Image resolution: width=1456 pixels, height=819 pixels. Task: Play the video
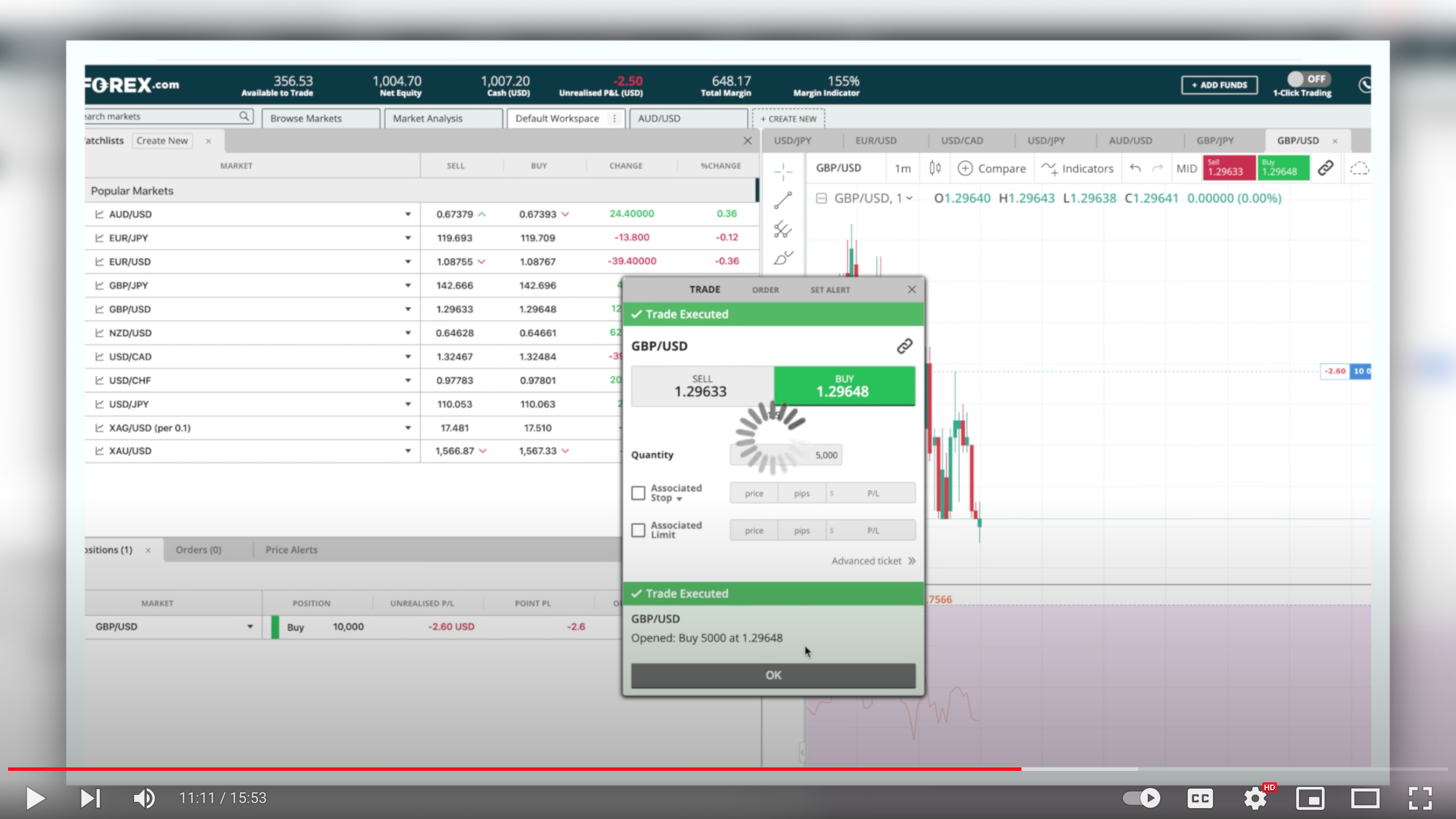pyautogui.click(x=35, y=798)
